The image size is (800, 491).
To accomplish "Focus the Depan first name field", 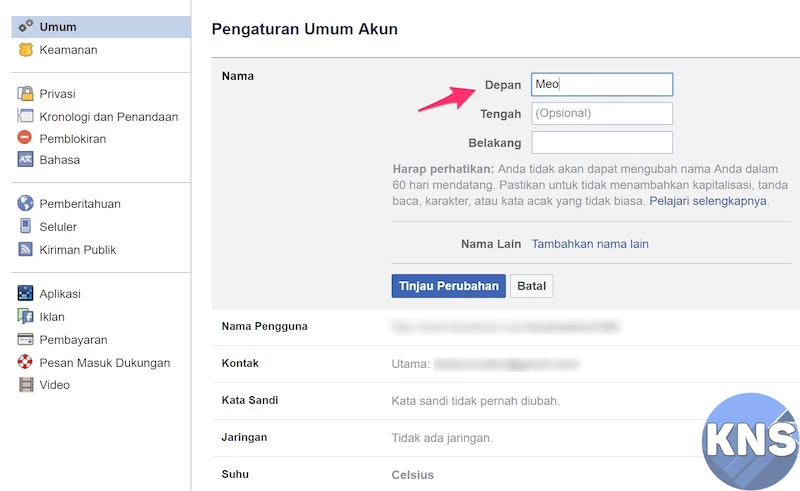I will coord(601,85).
